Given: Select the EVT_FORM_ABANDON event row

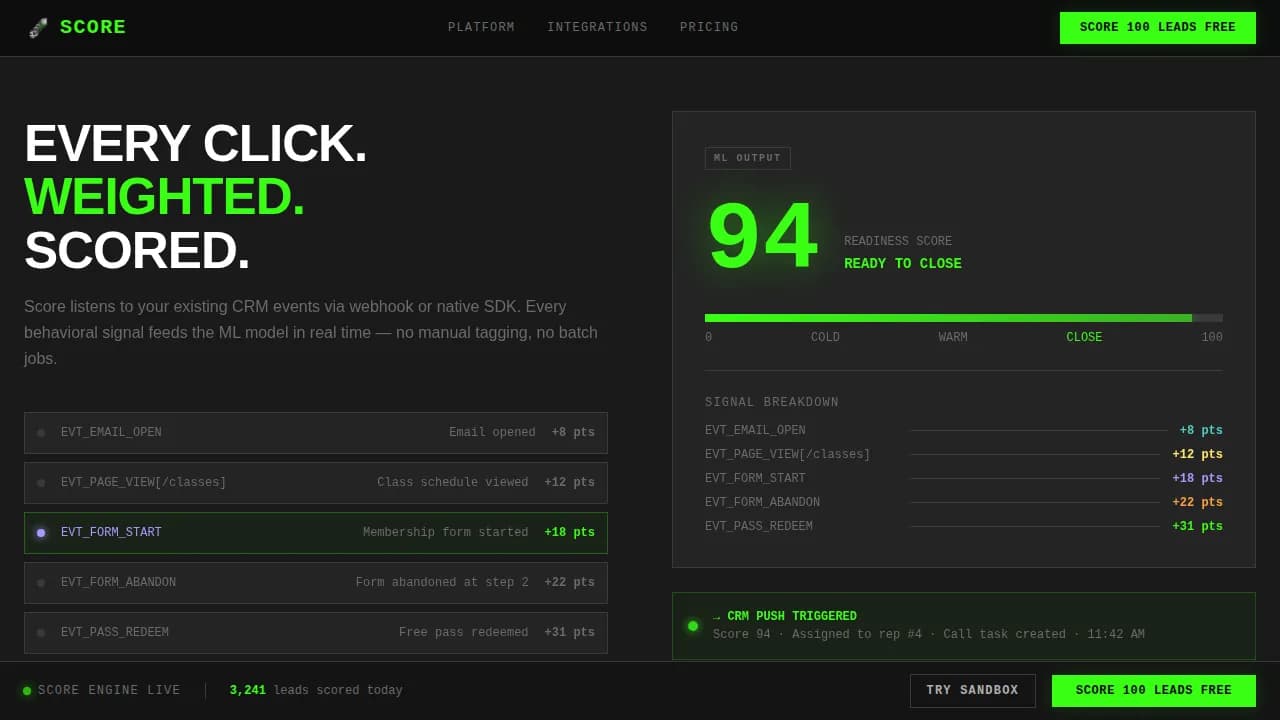Looking at the screenshot, I should pyautogui.click(x=316, y=583).
